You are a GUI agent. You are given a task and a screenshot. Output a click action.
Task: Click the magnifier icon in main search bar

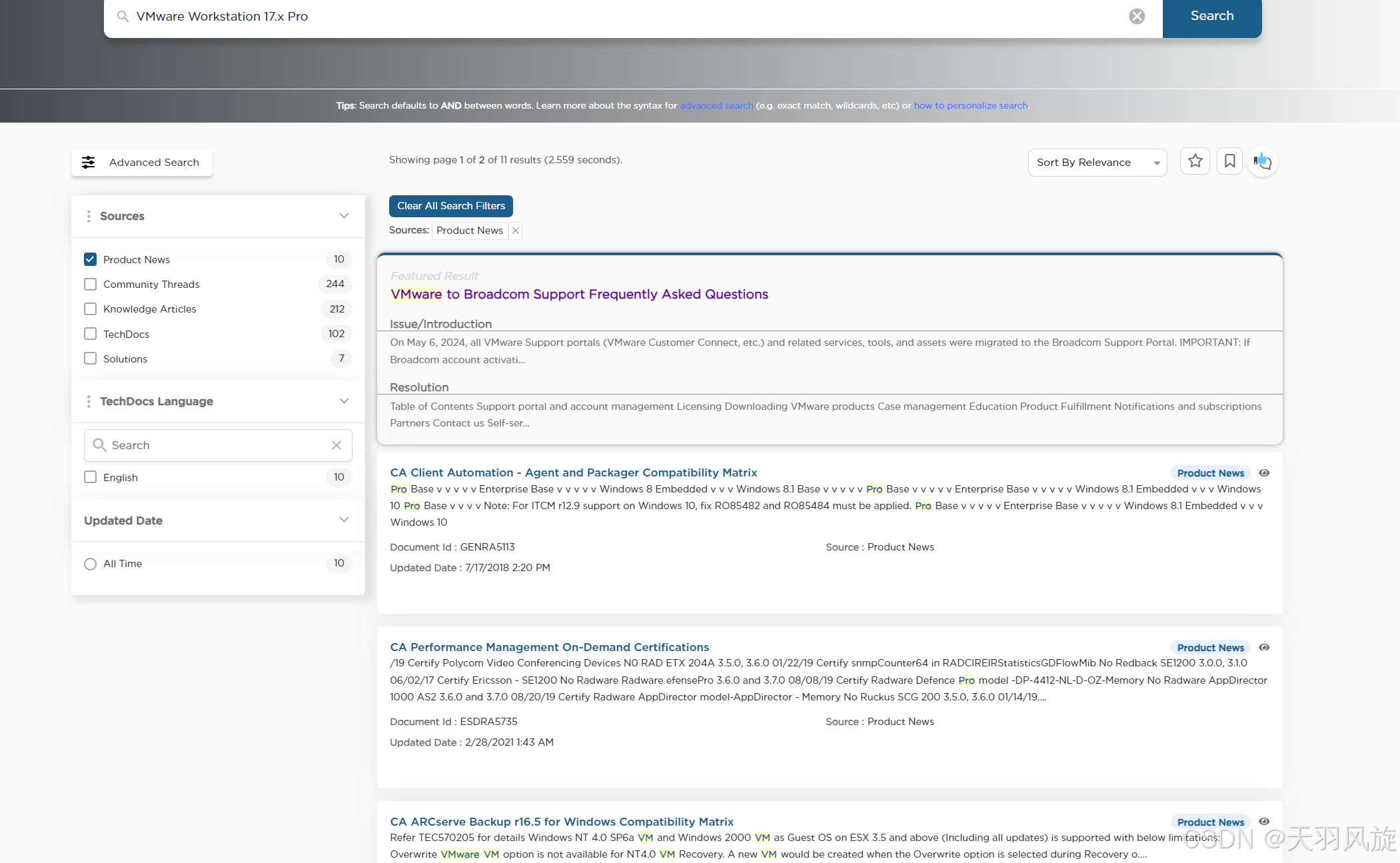coord(123,16)
